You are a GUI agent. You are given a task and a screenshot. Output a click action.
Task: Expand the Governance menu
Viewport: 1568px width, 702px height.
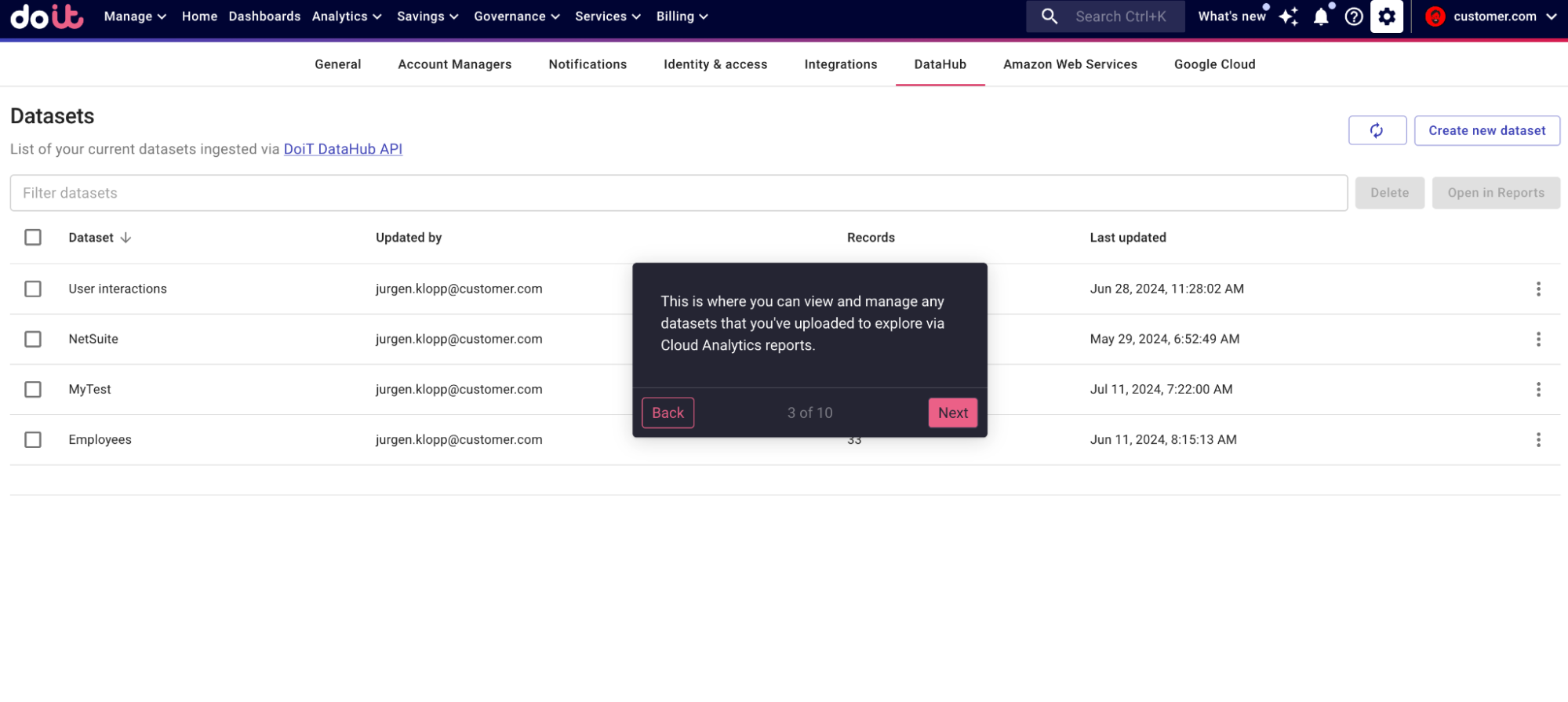[517, 16]
